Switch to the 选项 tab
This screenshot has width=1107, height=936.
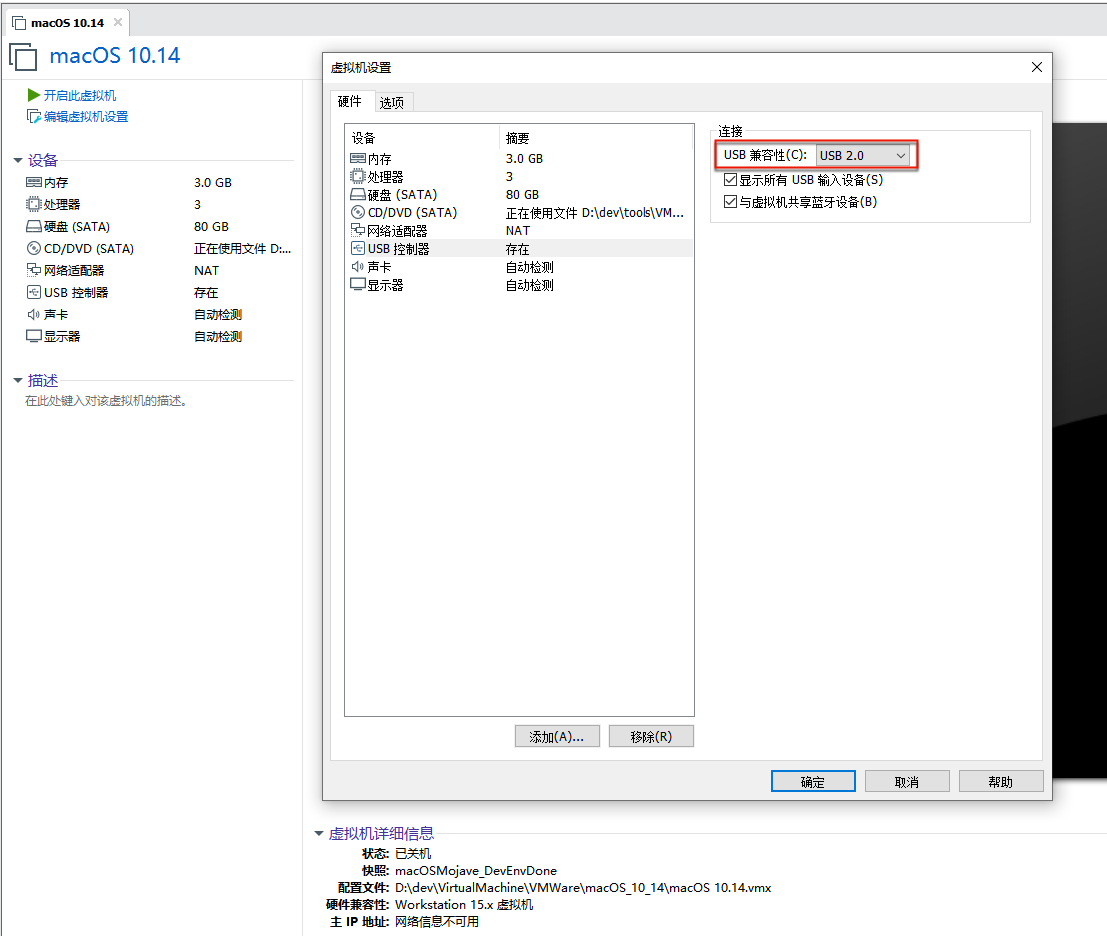(392, 103)
